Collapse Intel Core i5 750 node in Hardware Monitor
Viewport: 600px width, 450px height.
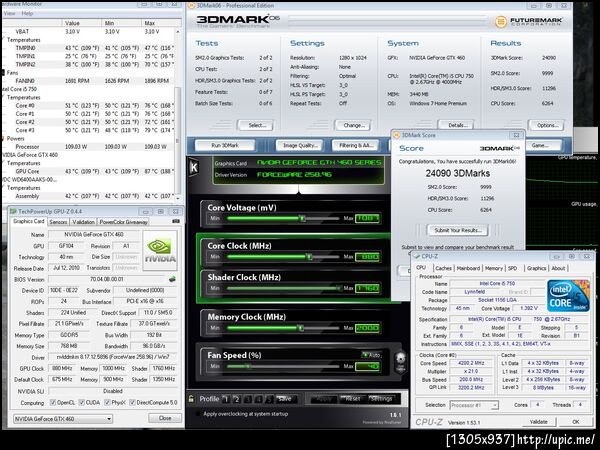click(20, 89)
